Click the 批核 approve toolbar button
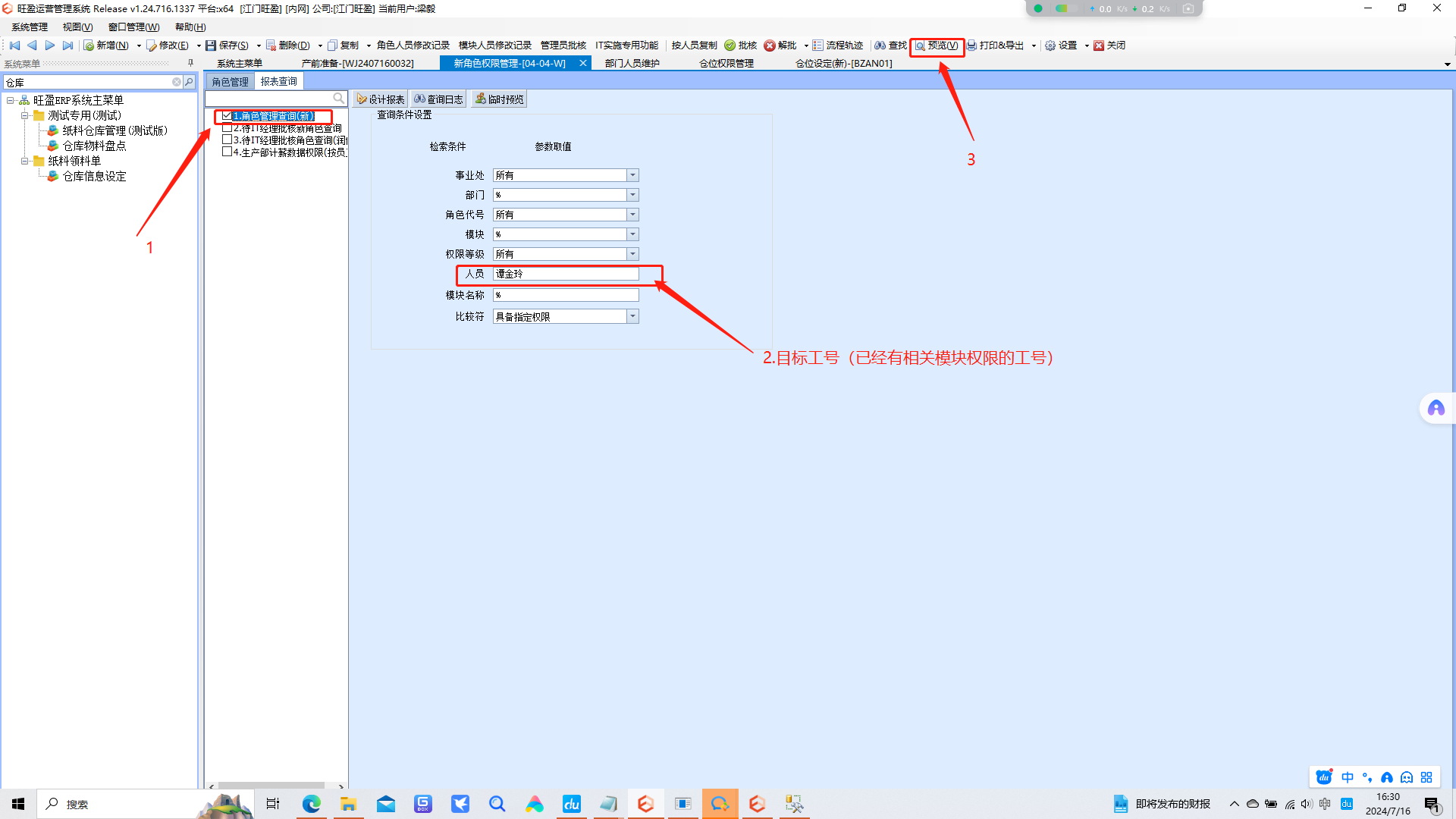Image resolution: width=1456 pixels, height=819 pixels. pyautogui.click(x=741, y=45)
